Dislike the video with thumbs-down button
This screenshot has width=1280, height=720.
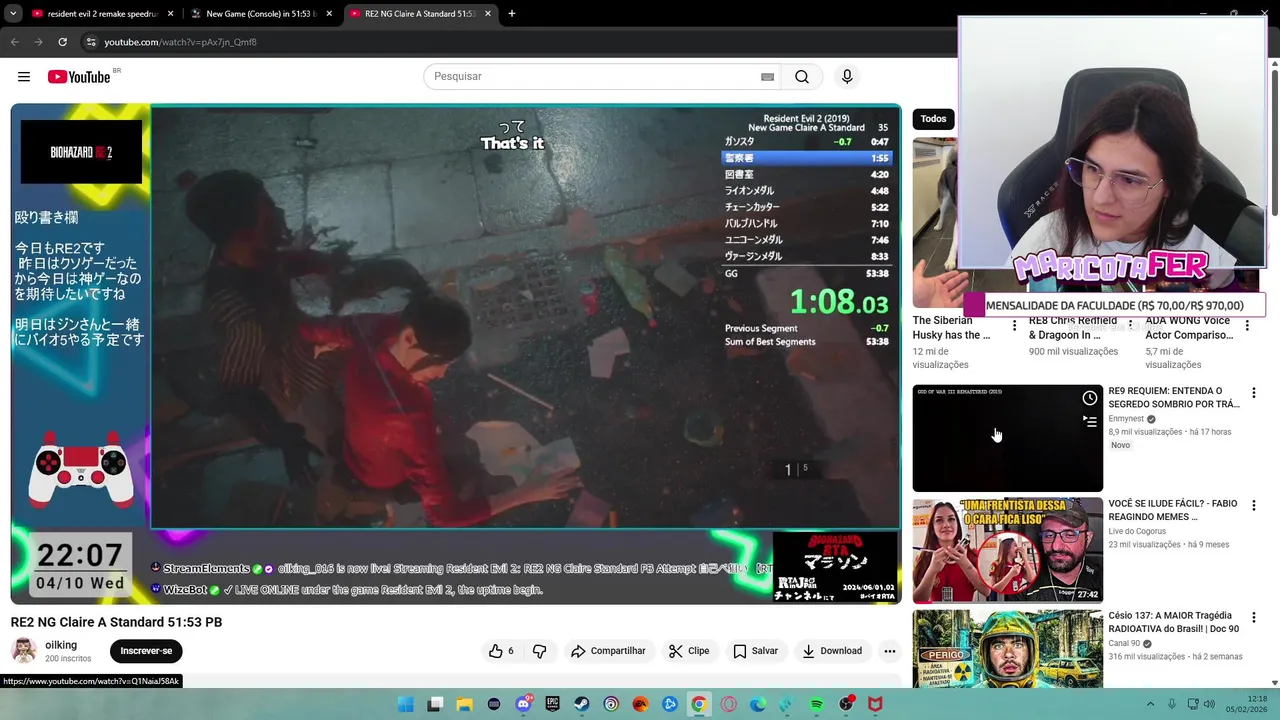[539, 651]
